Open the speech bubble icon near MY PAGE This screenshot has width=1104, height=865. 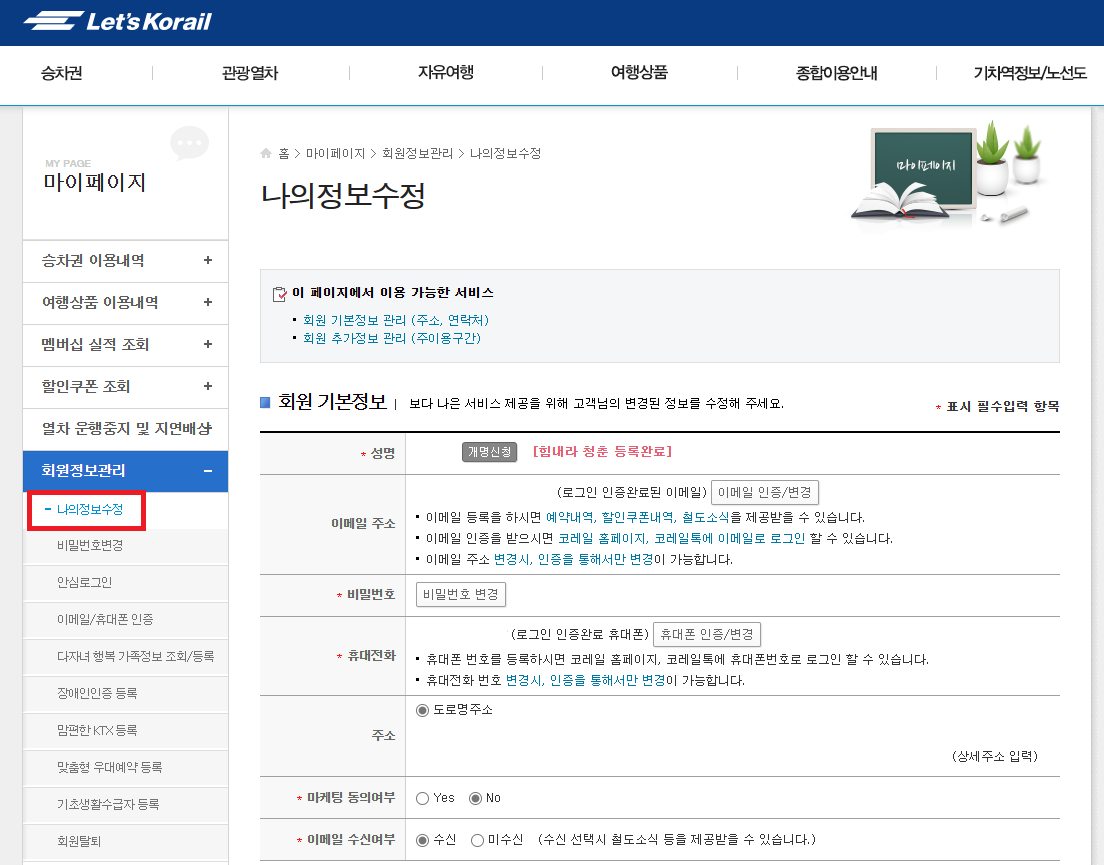(189, 144)
